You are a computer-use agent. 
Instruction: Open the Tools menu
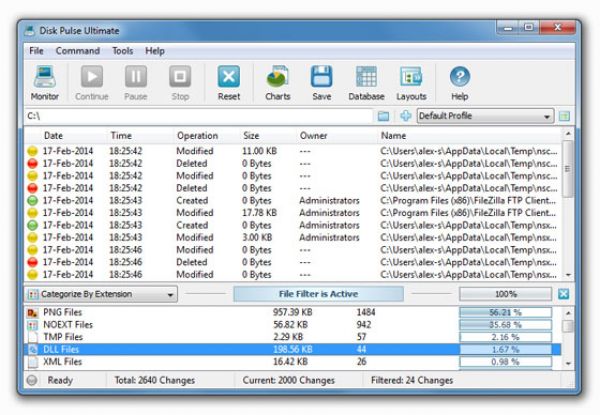pos(122,50)
